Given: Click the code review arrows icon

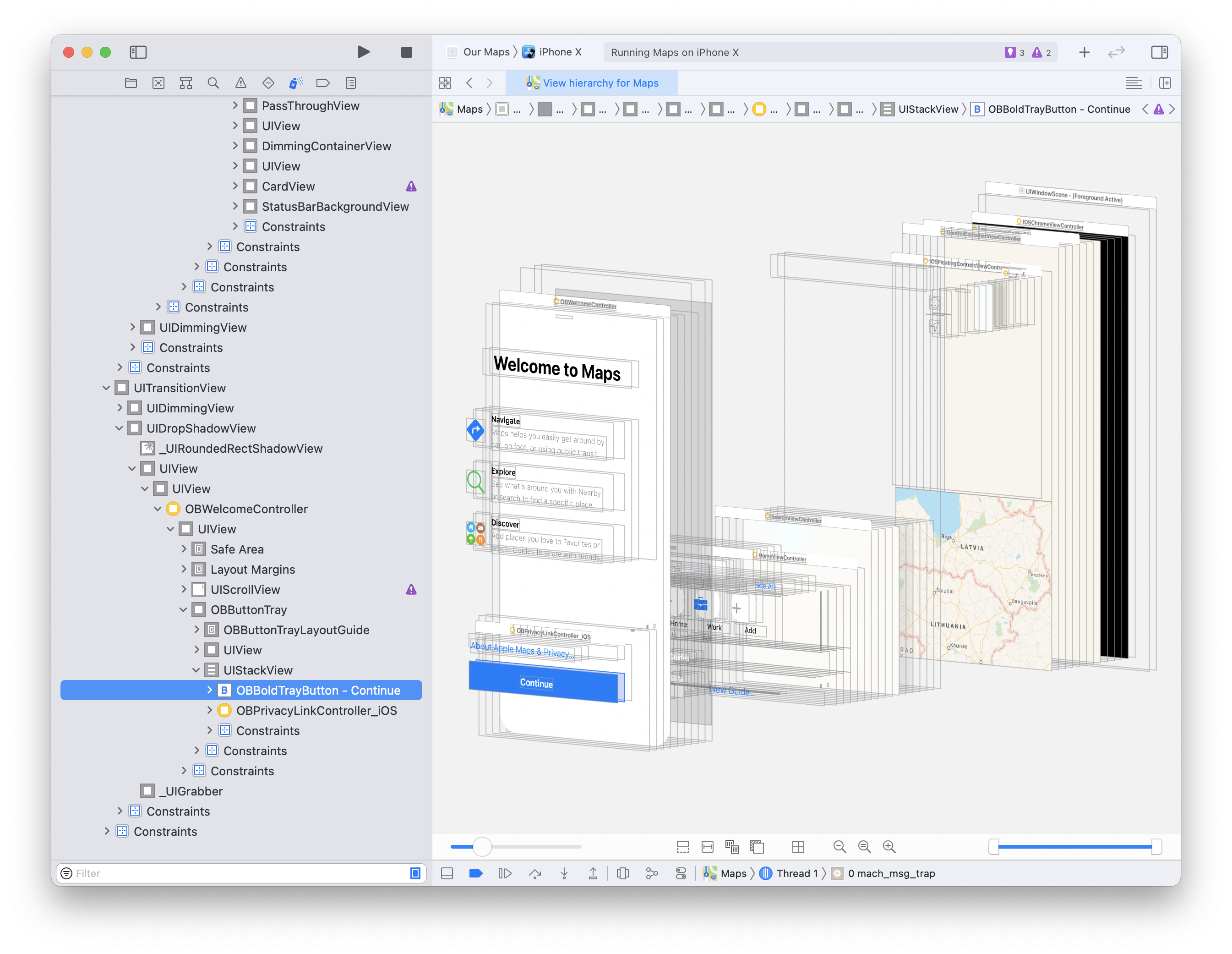Looking at the screenshot, I should click(x=1117, y=52).
